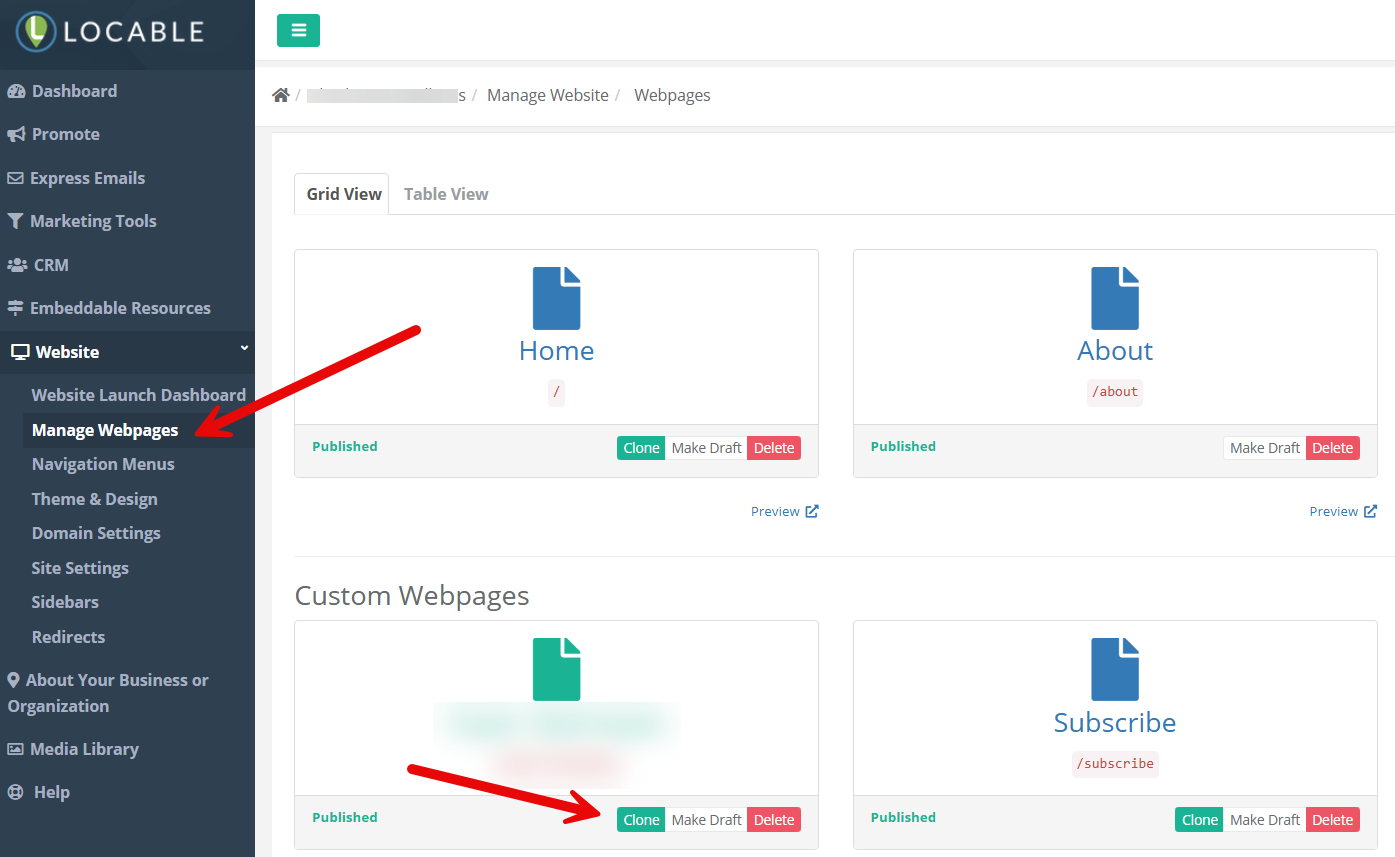The width and height of the screenshot is (1395, 857).
Task: Make the Subscribe page a draft
Action: 1264,820
